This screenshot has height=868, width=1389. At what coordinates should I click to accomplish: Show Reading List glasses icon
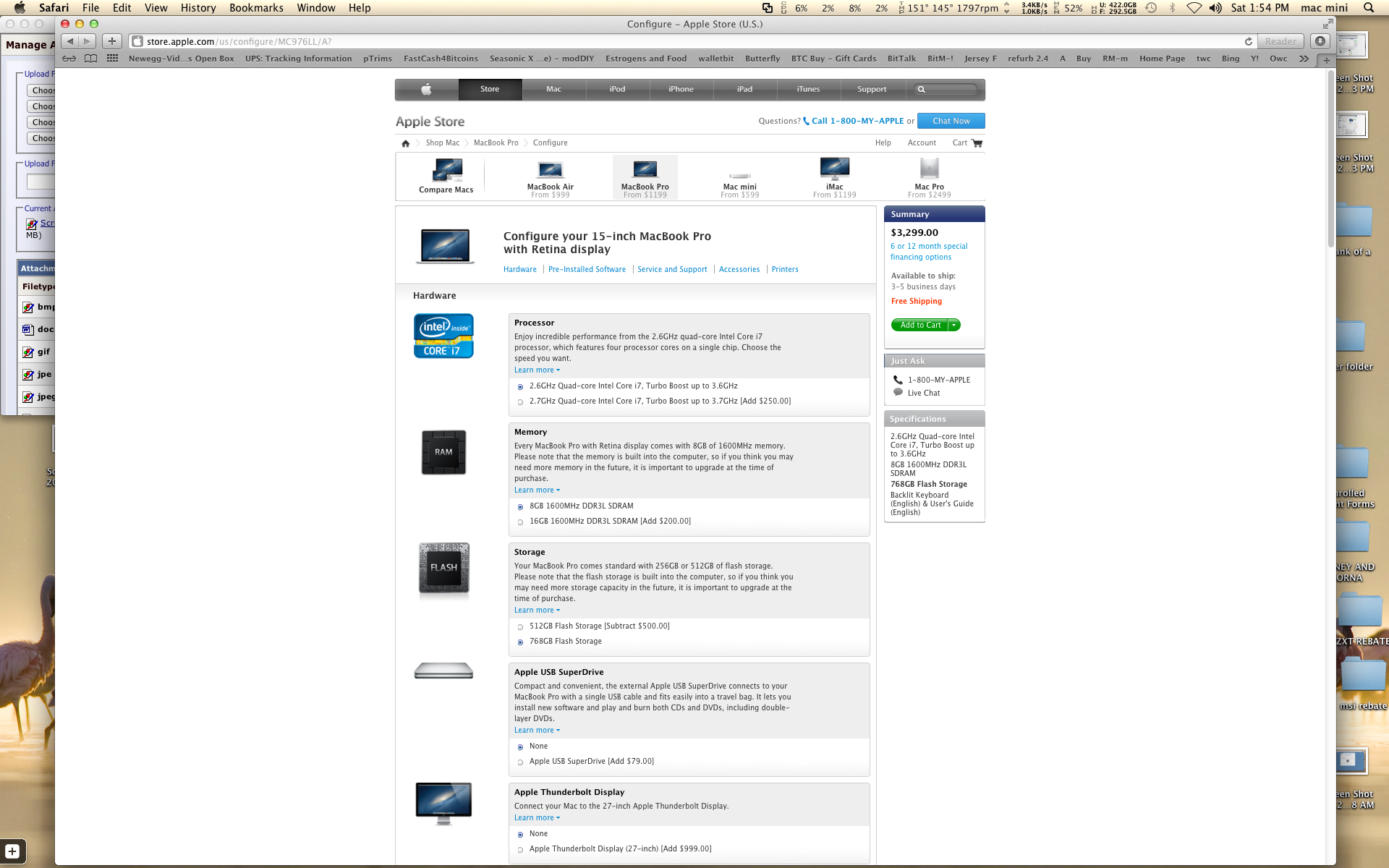pyautogui.click(x=69, y=59)
